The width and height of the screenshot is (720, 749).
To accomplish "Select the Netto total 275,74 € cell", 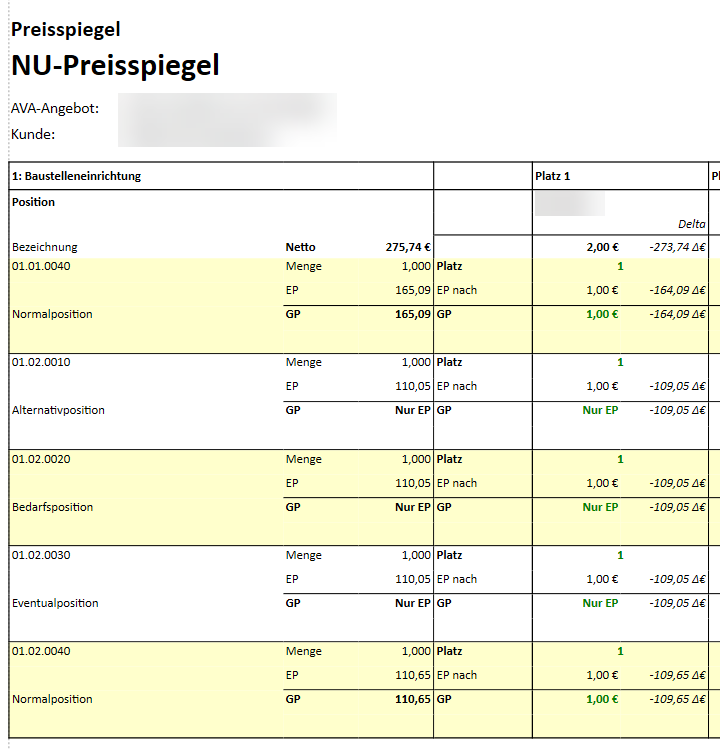I will [407, 247].
